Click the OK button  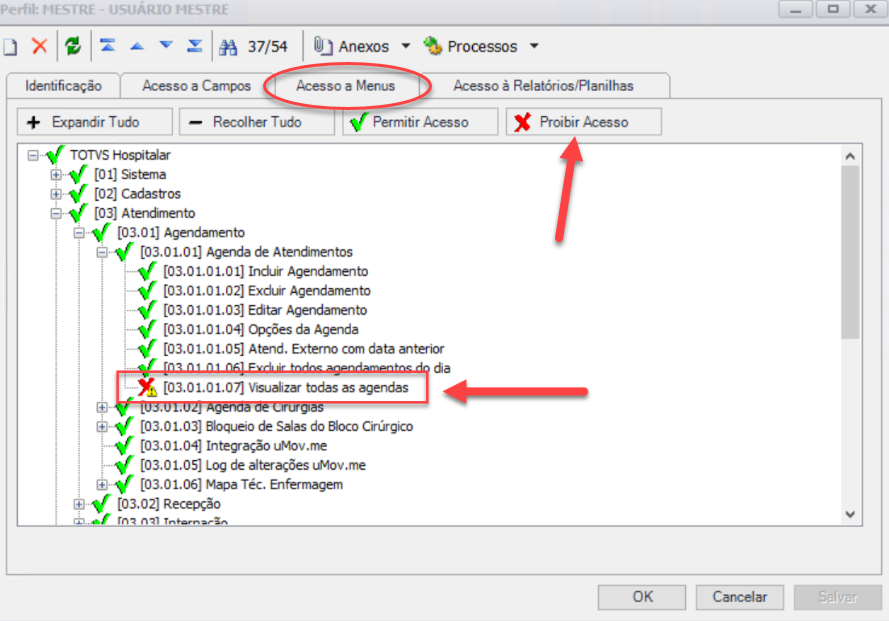[642, 597]
